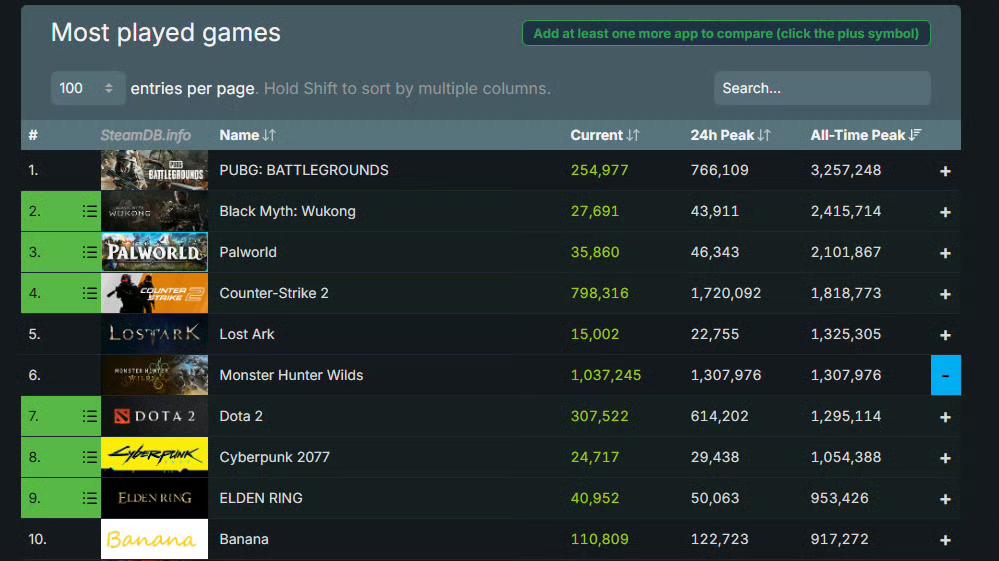Click the add more app compare banner

coord(726,33)
